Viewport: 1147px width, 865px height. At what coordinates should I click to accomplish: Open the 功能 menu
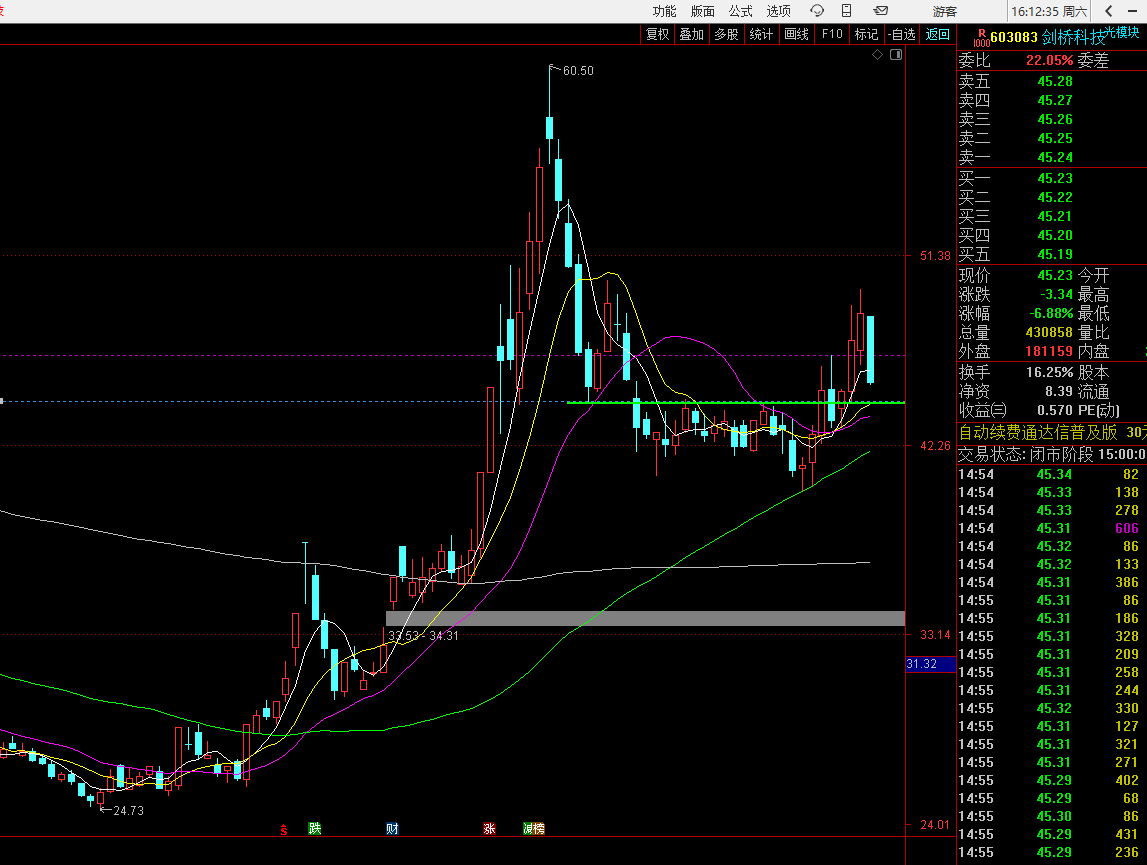[x=664, y=11]
